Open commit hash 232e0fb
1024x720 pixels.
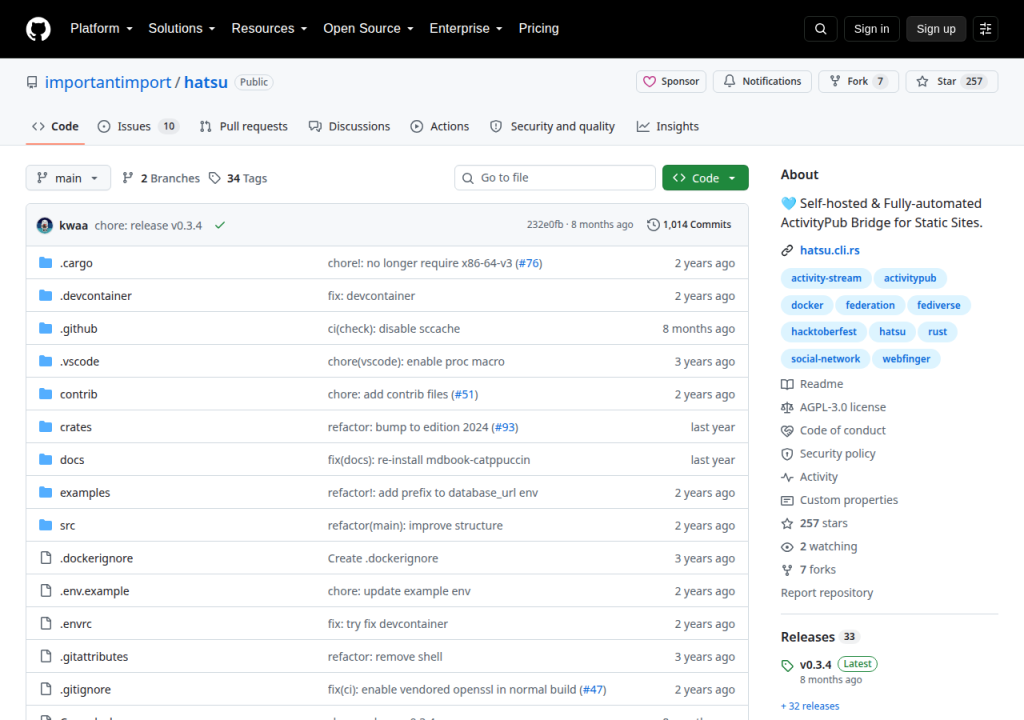[545, 224]
